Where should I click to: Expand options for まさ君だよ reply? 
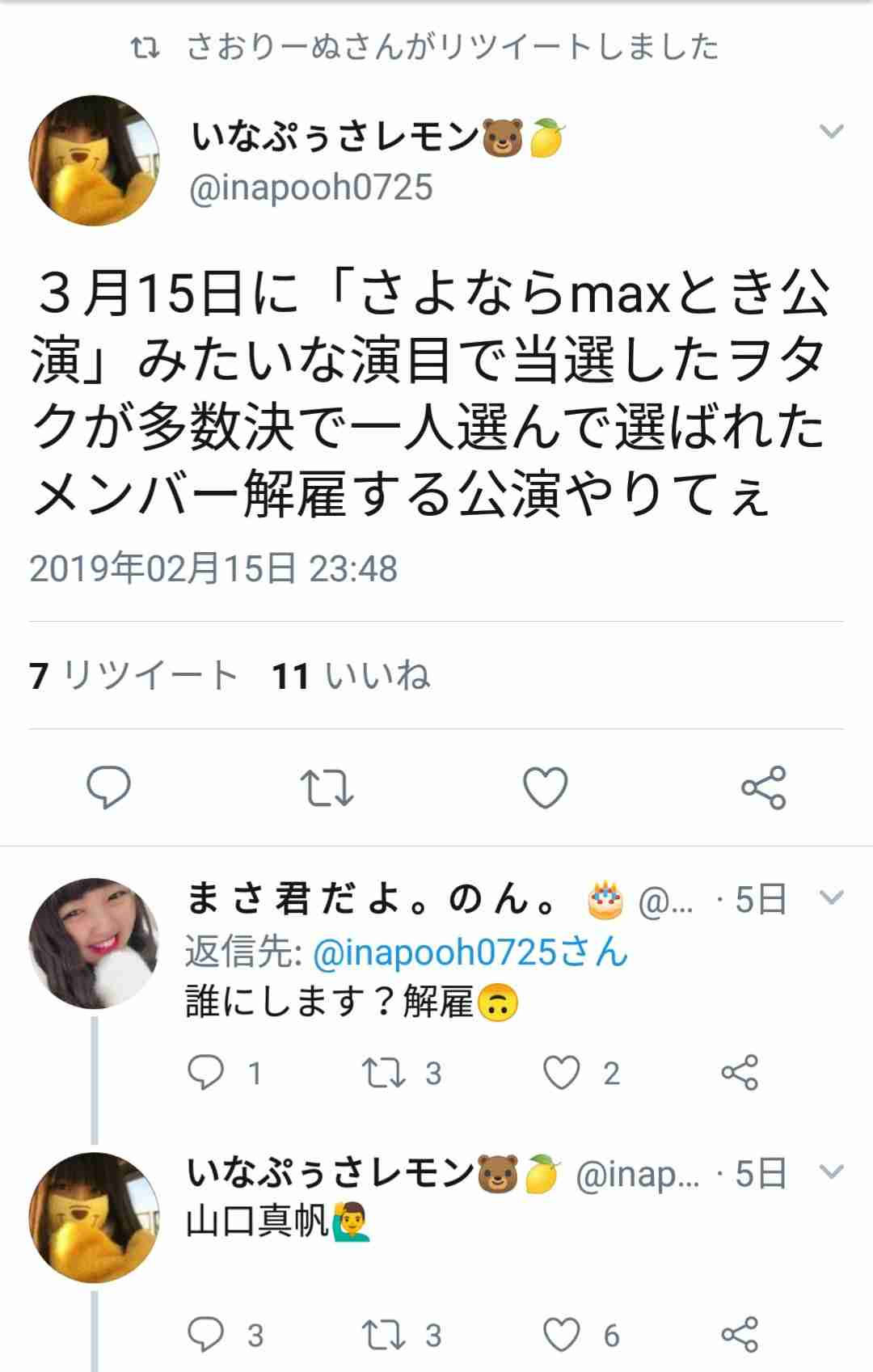pyautogui.click(x=832, y=897)
